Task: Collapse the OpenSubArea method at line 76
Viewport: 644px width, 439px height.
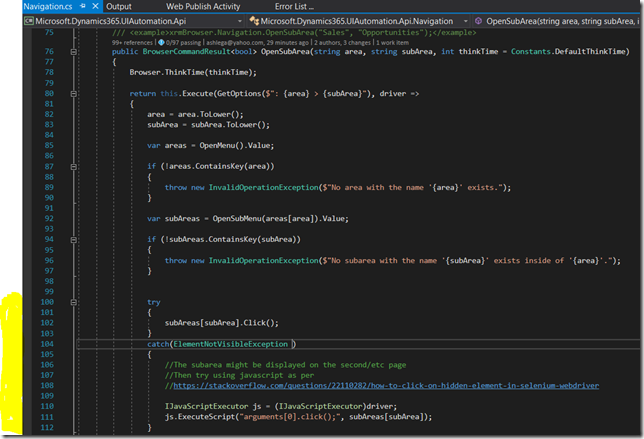Action: click(x=74, y=52)
